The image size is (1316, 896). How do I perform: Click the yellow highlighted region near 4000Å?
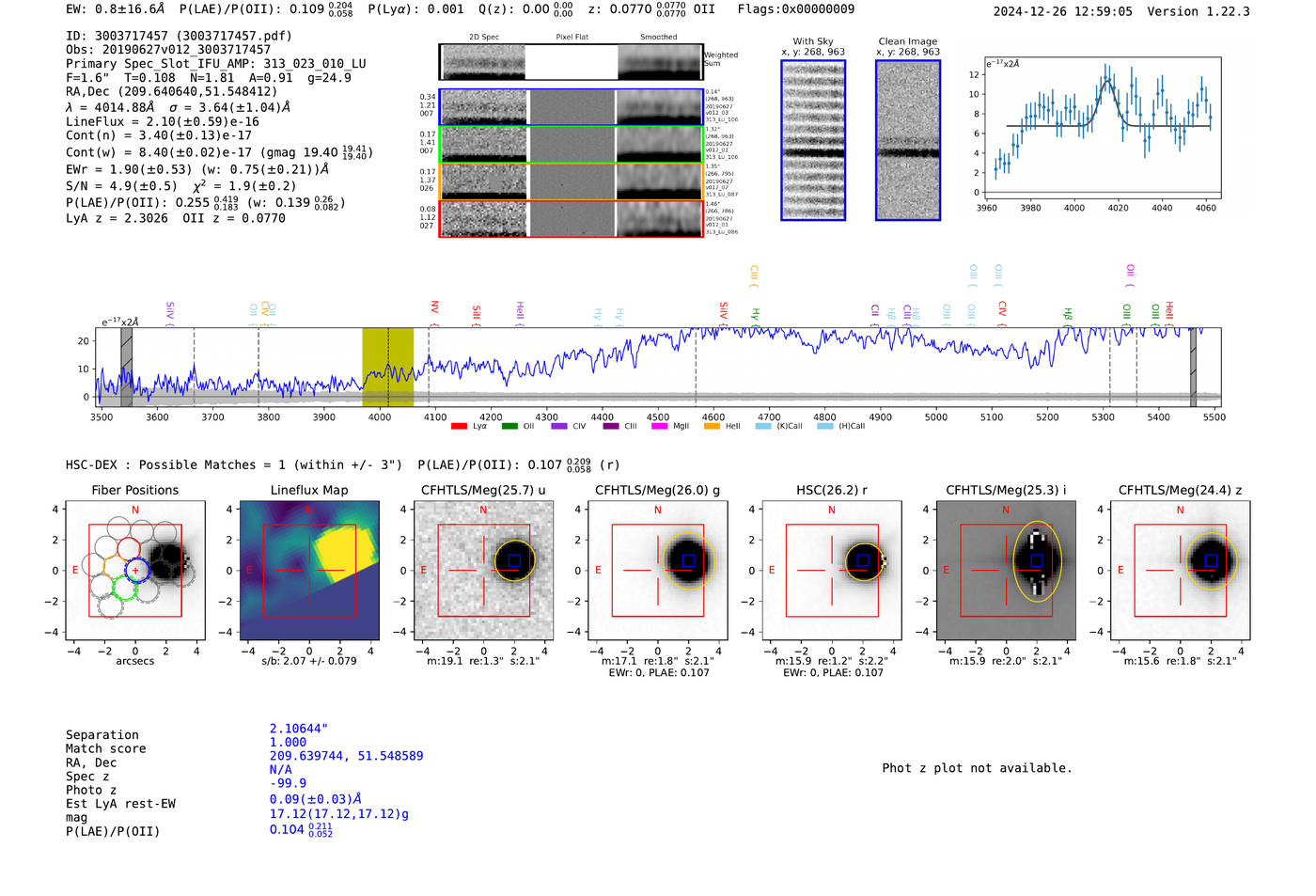click(388, 367)
